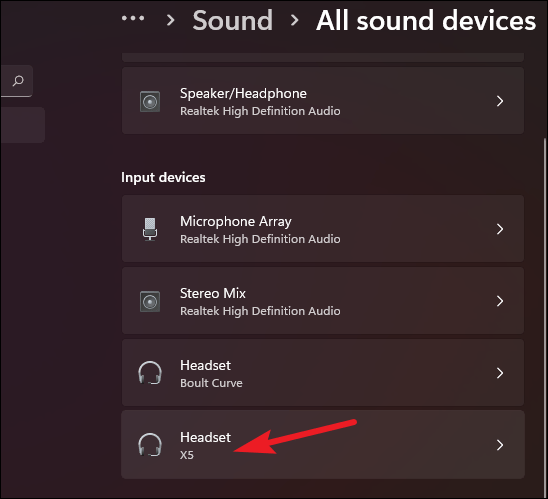The image size is (548, 499).
Task: Click the Speaker/Headphone speaker icon
Action: [x=150, y=102]
